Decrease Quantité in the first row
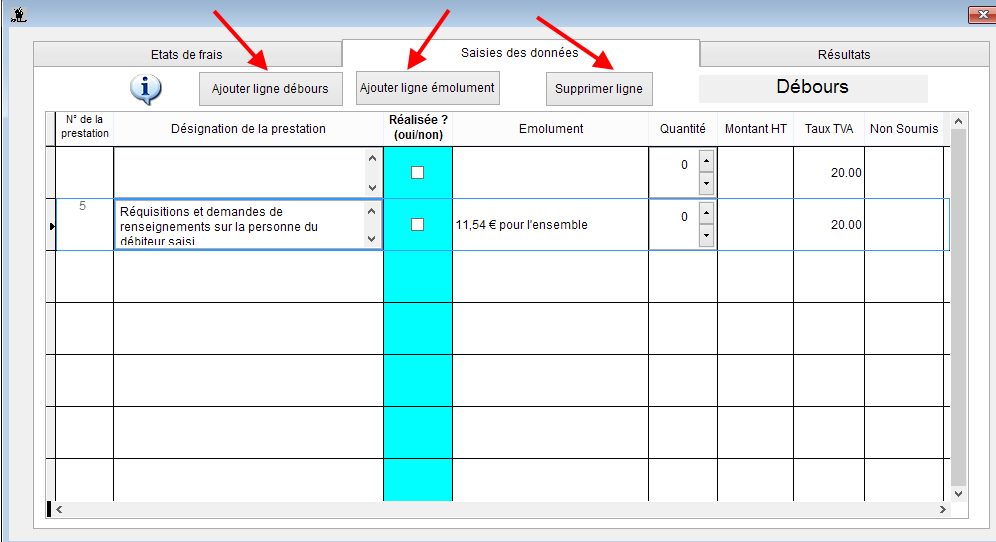The width and height of the screenshot is (996, 542). pos(706,184)
